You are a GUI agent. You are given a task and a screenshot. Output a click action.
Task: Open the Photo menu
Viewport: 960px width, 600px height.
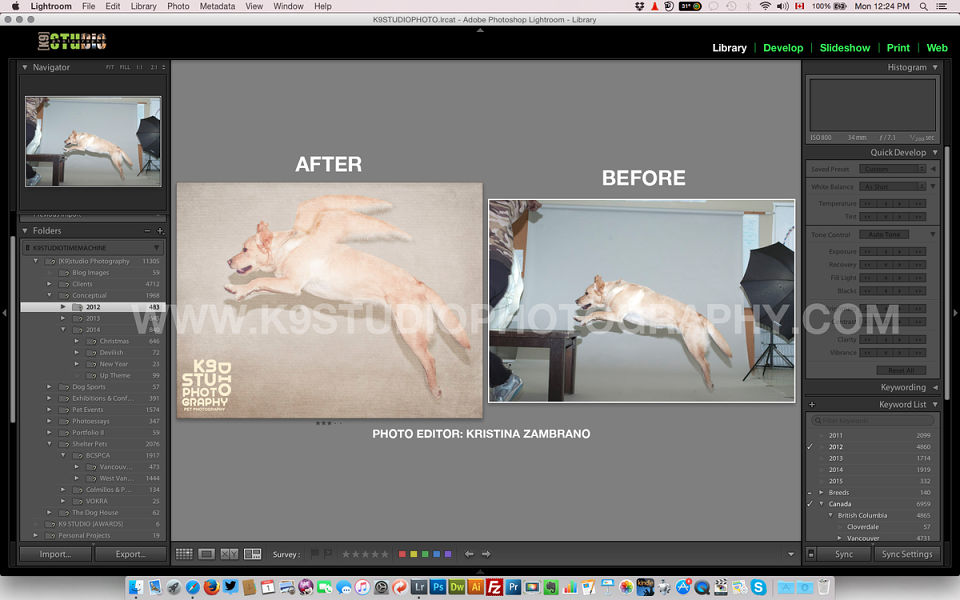click(x=178, y=6)
